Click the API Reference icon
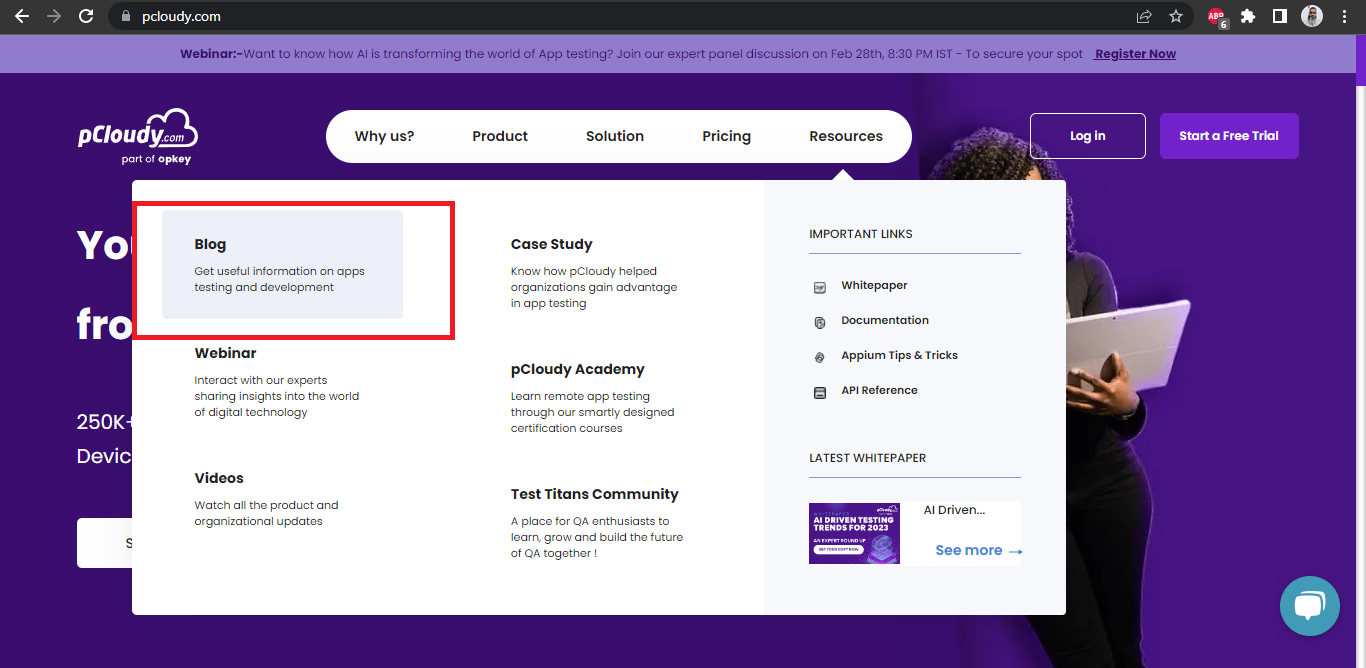This screenshot has width=1366, height=668. coord(820,391)
